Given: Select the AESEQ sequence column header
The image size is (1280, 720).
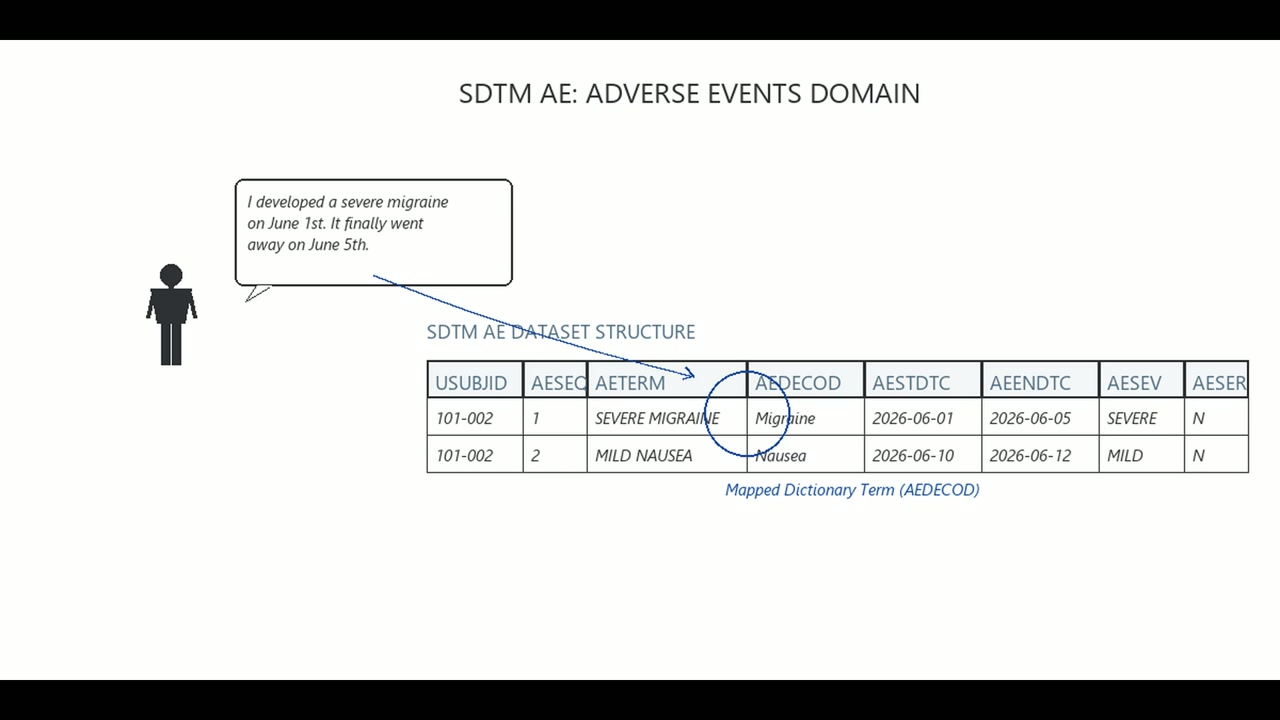Looking at the screenshot, I should pos(555,381).
